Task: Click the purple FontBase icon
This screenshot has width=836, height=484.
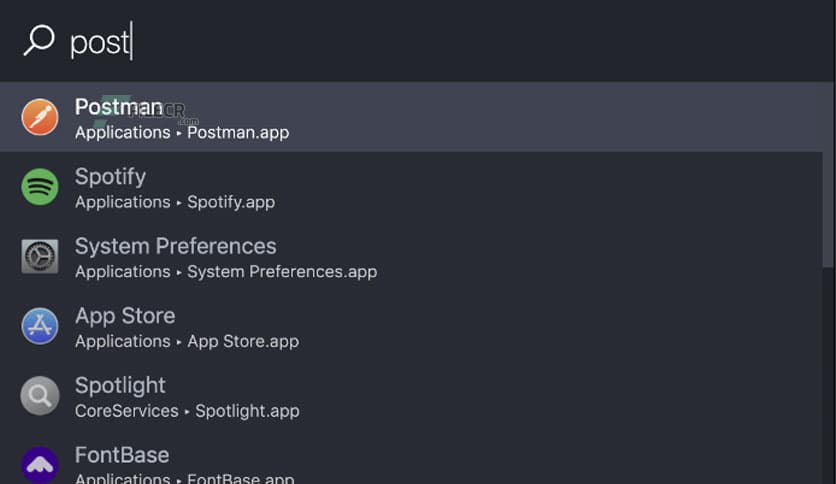Action: pyautogui.click(x=40, y=465)
